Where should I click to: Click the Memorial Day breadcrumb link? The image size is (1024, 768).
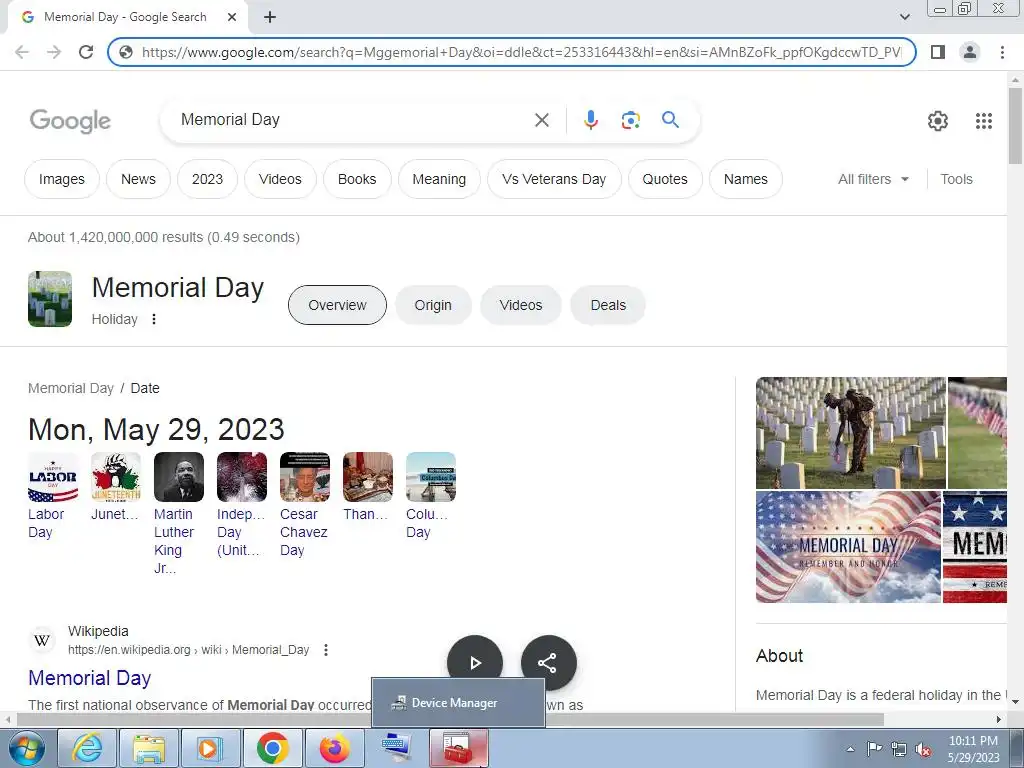click(x=71, y=389)
